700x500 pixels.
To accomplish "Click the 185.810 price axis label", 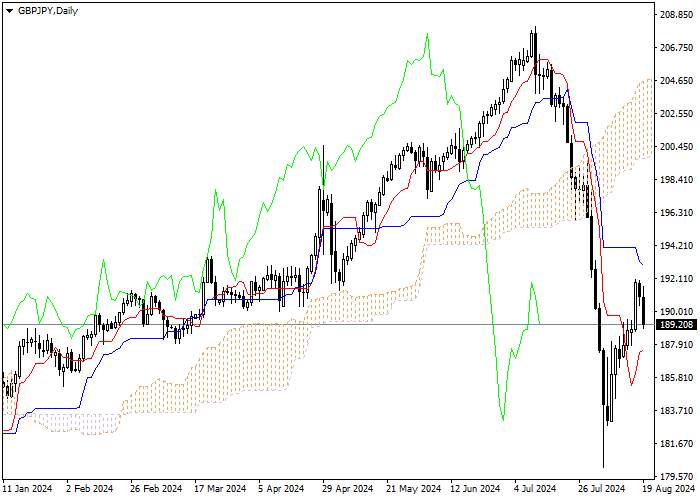I will [677, 378].
